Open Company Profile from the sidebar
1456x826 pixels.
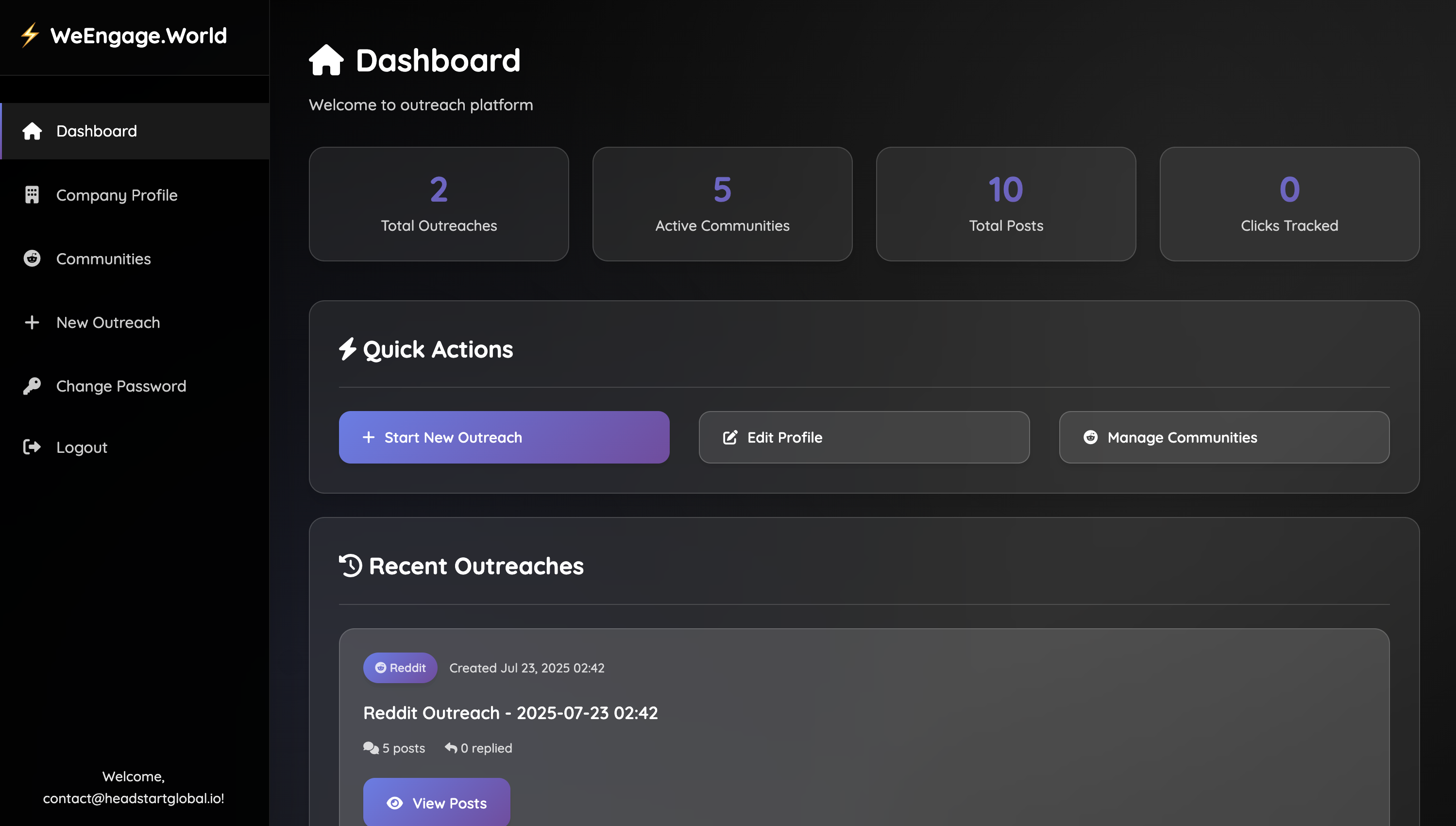(x=135, y=194)
